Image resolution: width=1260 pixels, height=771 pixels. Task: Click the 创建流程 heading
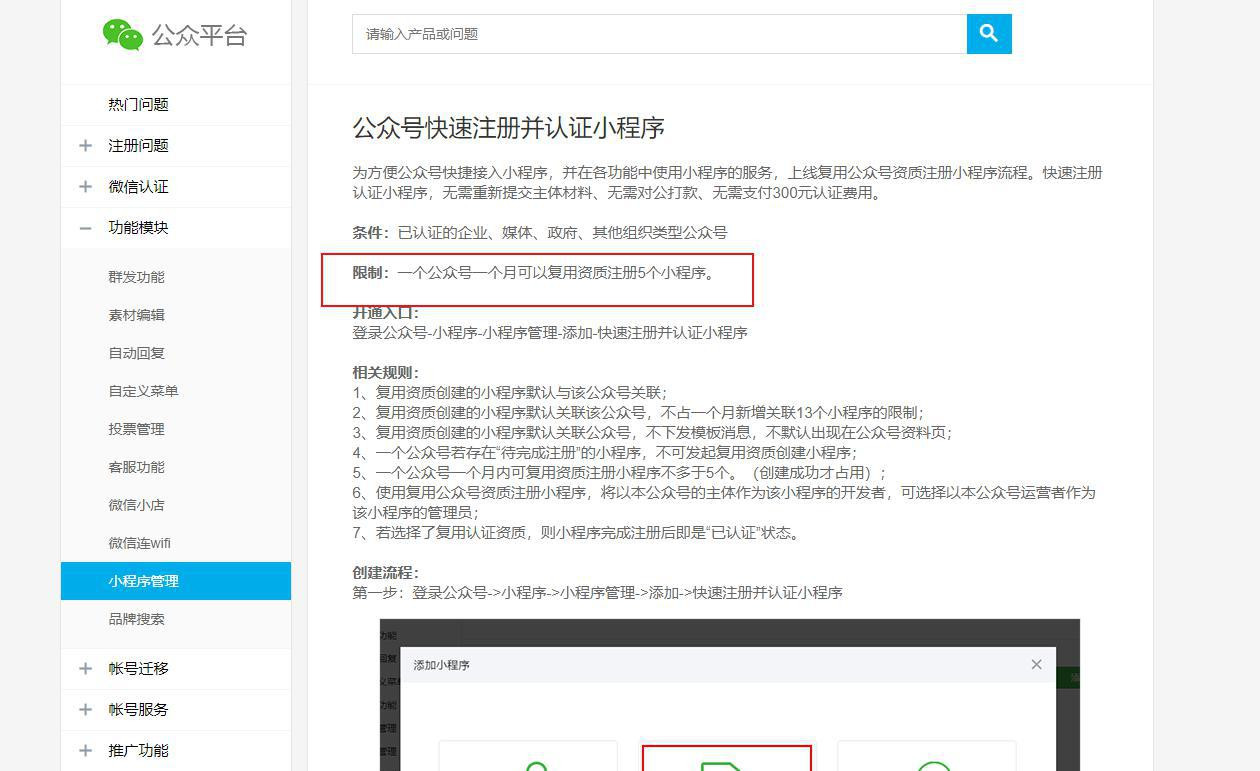point(385,573)
